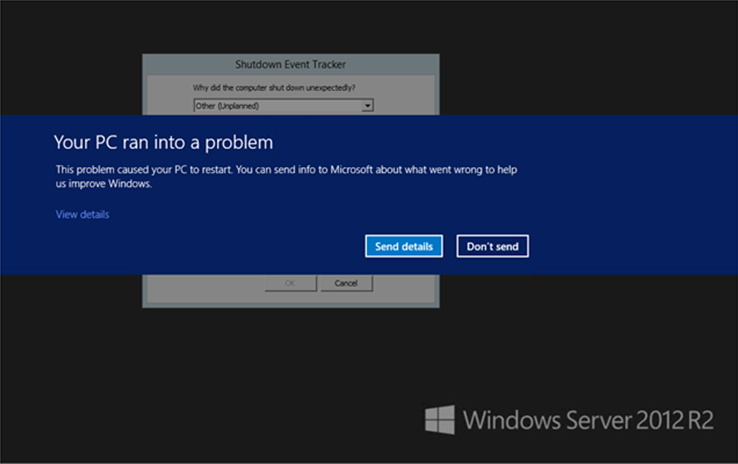
Task: Click the Shutdown Event Tracker title bar
Action: coord(291,62)
